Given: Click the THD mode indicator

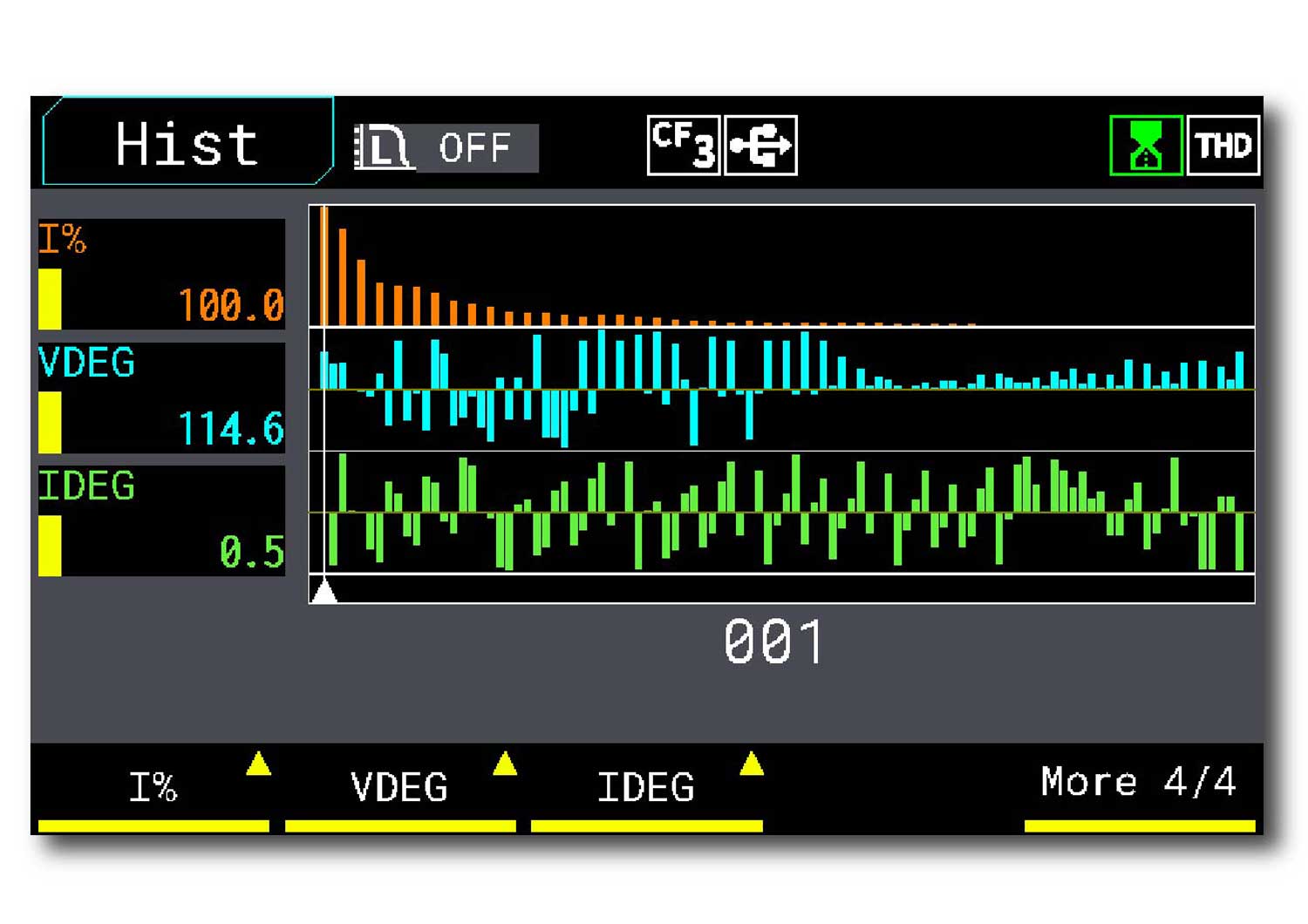Looking at the screenshot, I should (1223, 146).
